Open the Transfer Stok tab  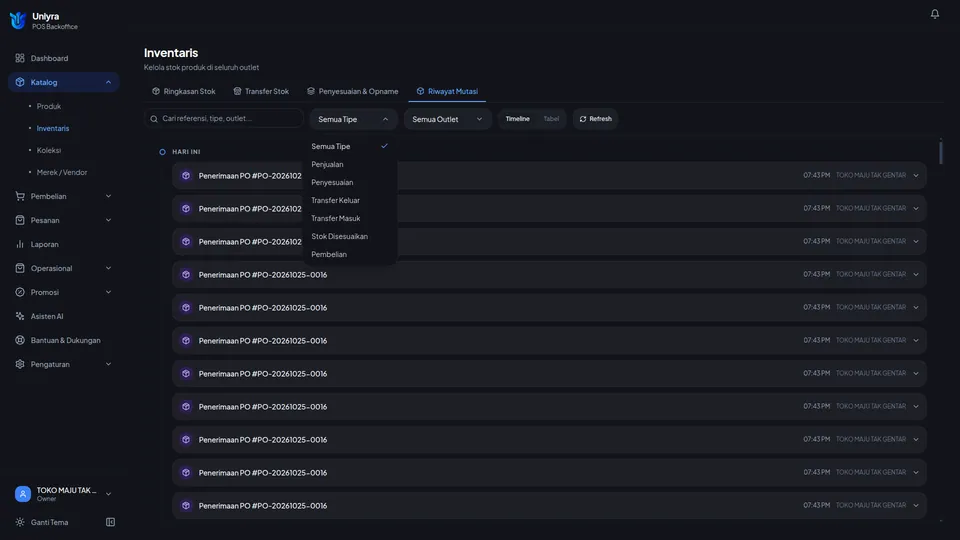pyautogui.click(x=261, y=91)
